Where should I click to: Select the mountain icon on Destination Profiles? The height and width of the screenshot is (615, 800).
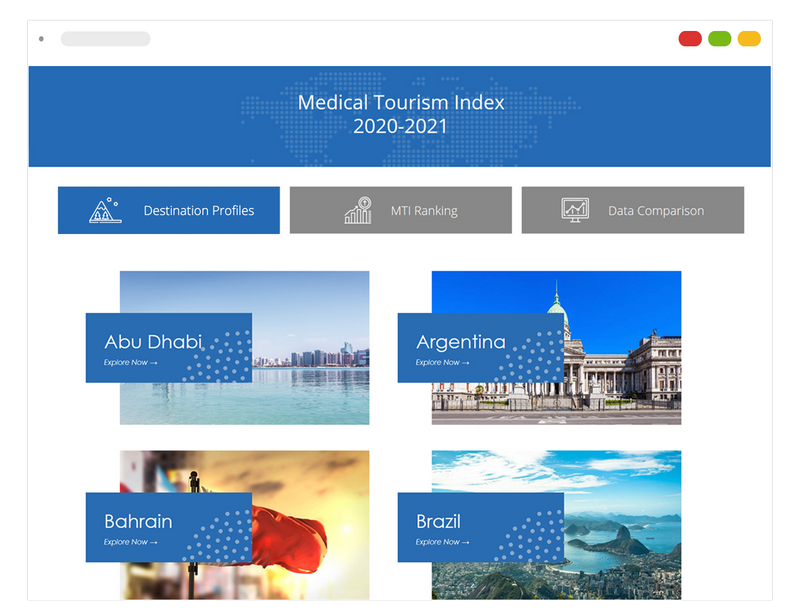pyautogui.click(x=101, y=210)
